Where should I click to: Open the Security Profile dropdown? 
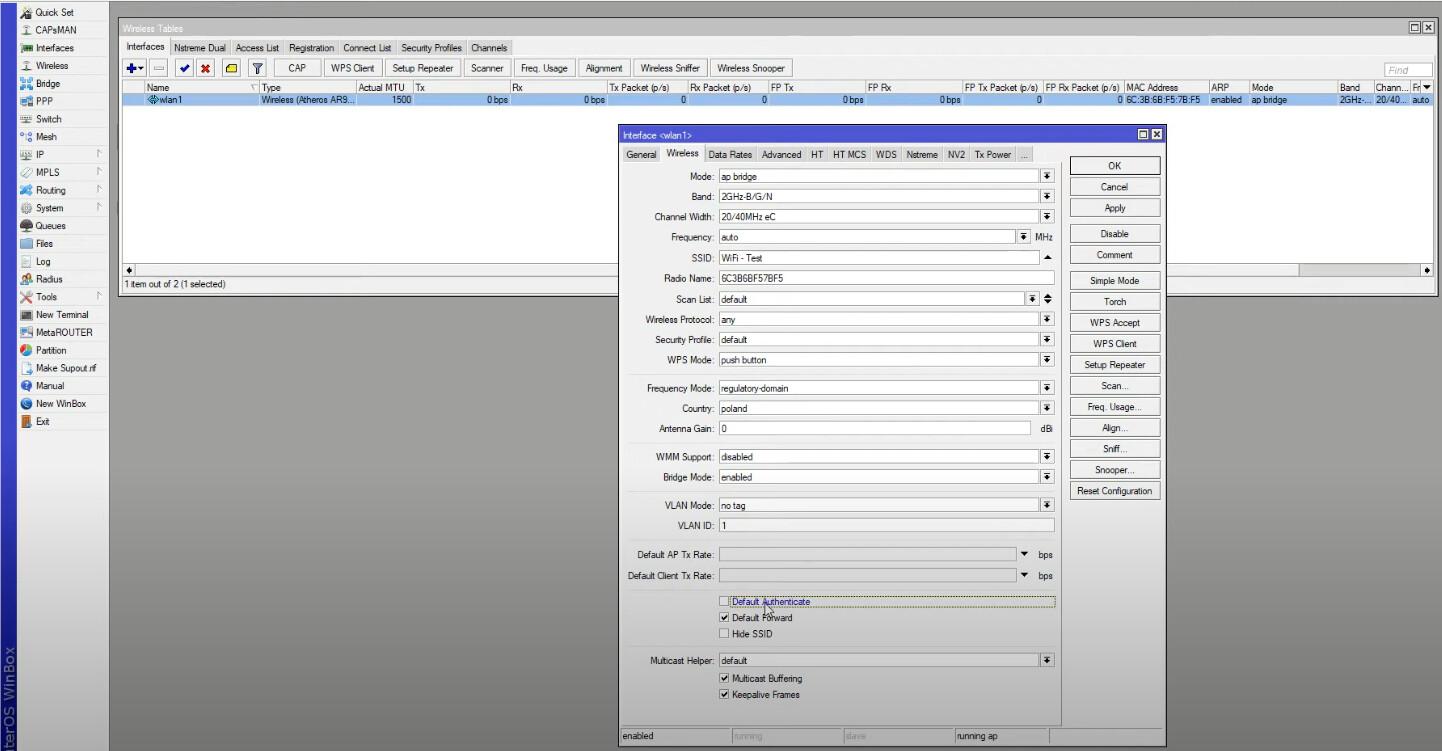tap(1047, 340)
